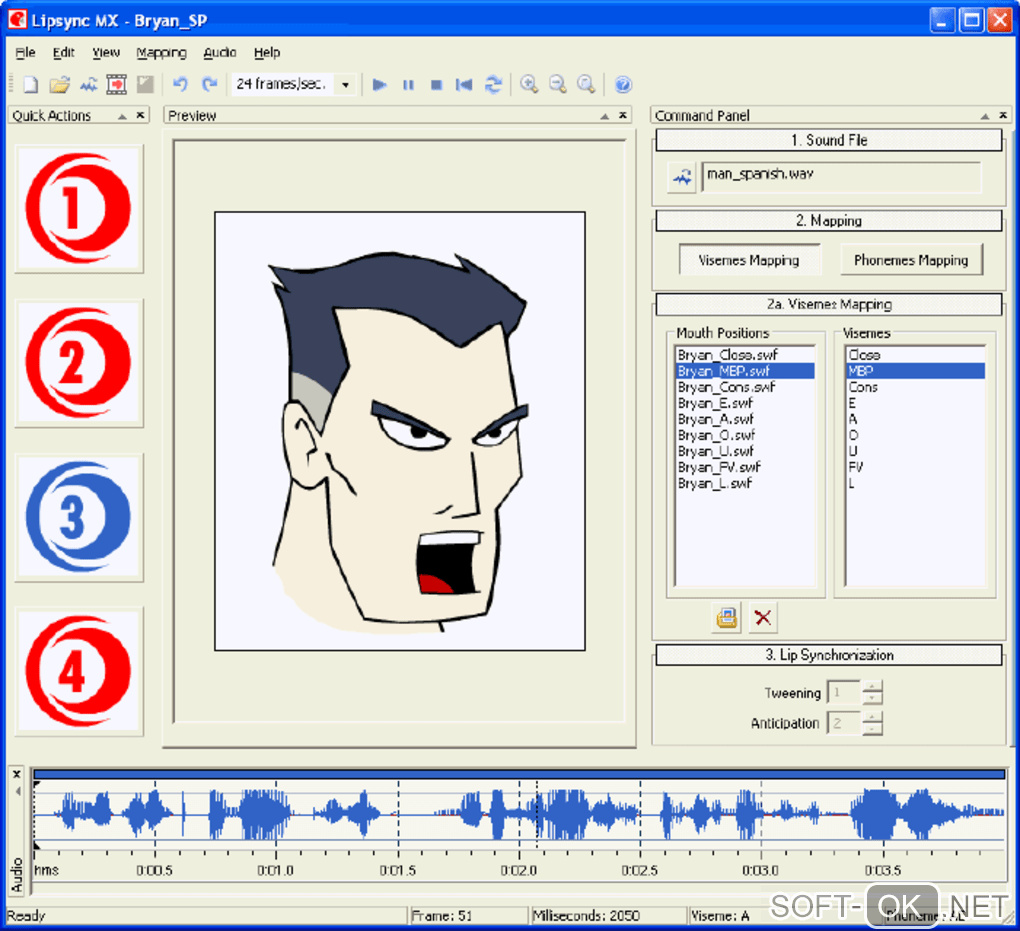Click the 0:01.0 mark on audio timeline

[276, 870]
